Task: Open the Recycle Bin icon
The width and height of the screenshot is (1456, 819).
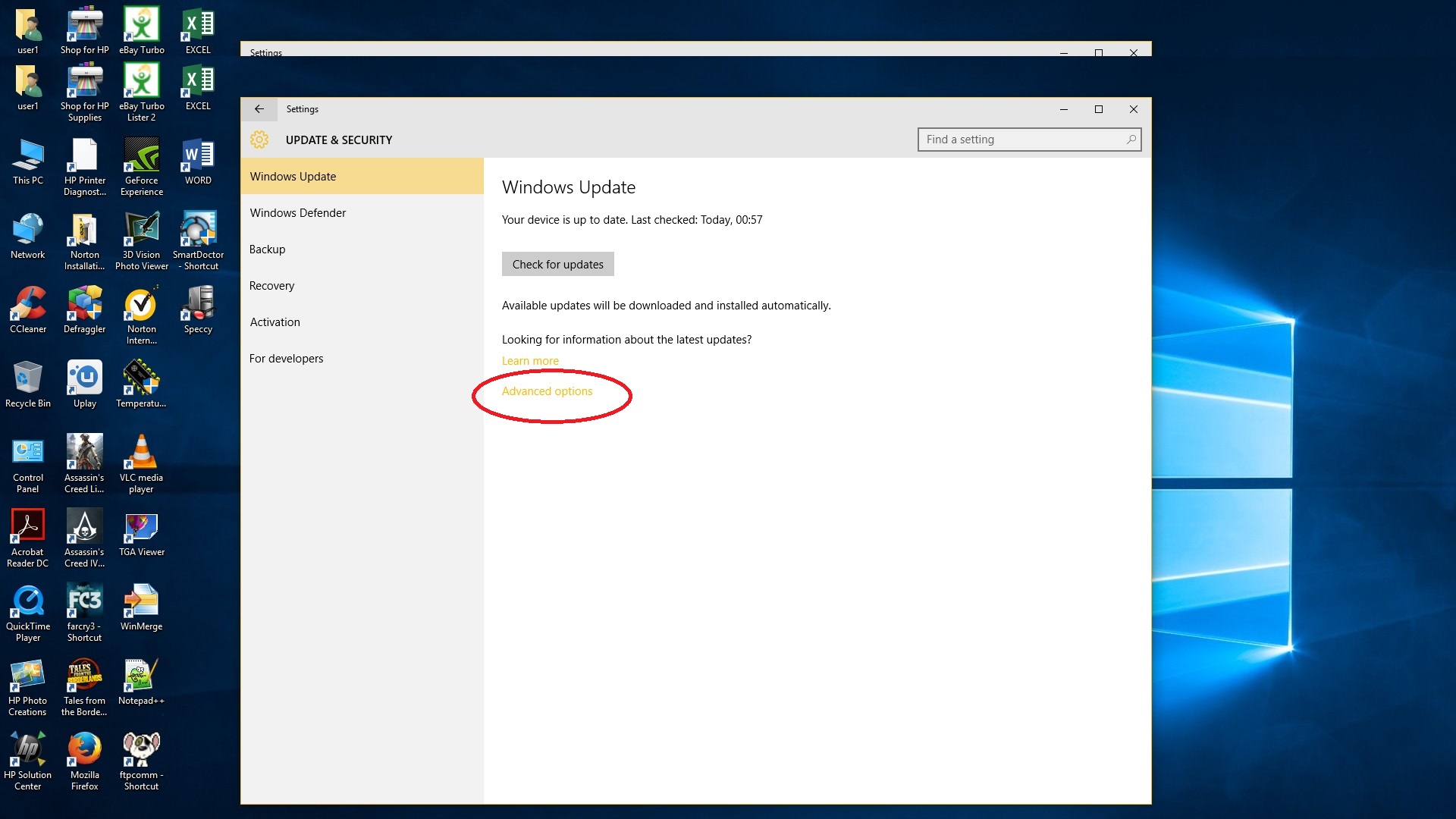Action: tap(28, 384)
